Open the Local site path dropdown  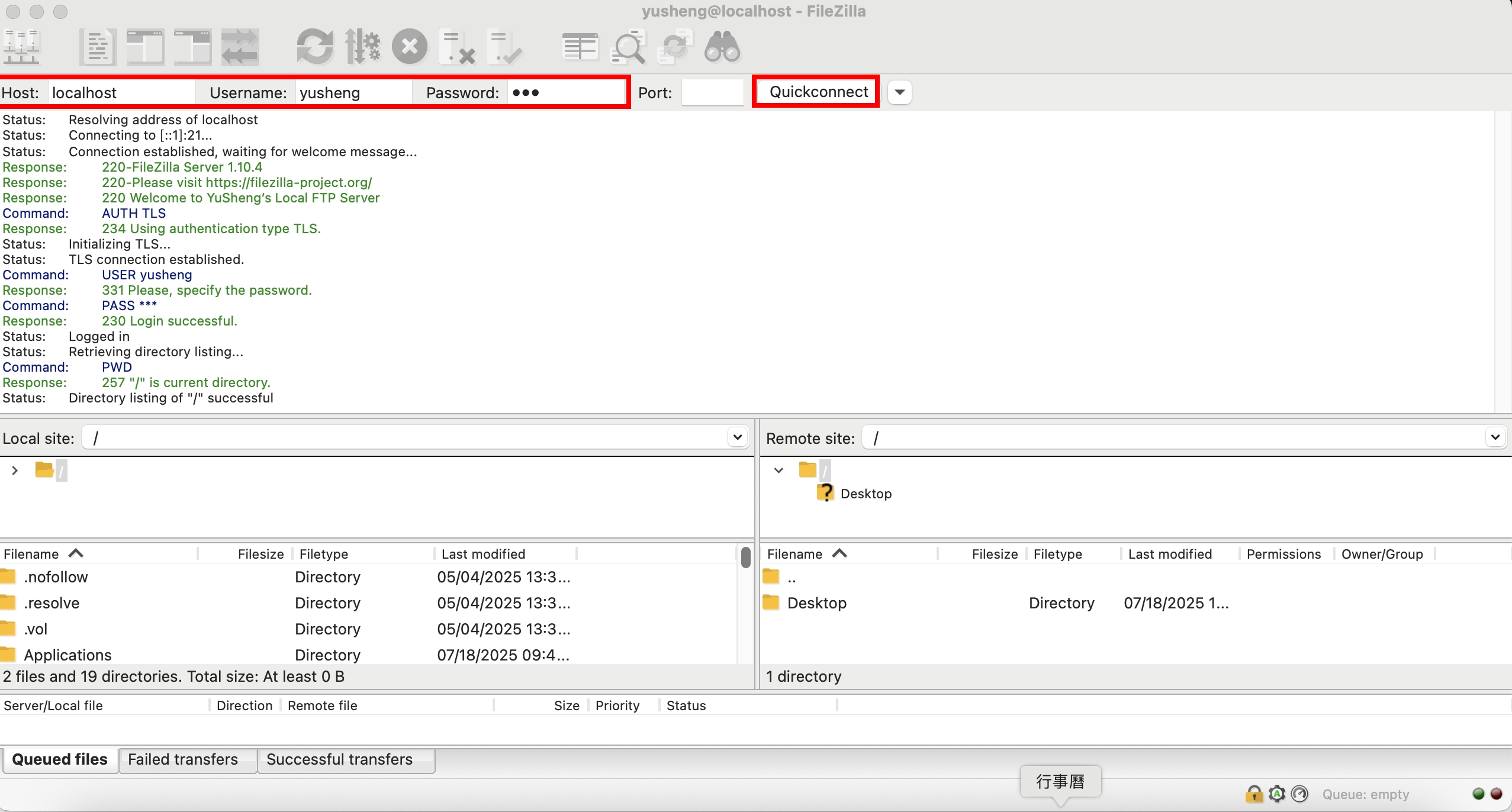[x=737, y=437]
